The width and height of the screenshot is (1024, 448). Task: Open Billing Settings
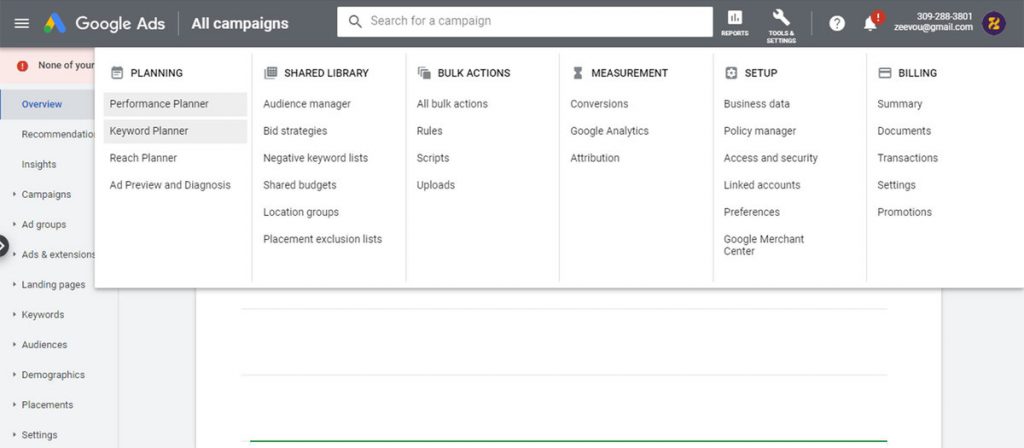click(x=896, y=185)
